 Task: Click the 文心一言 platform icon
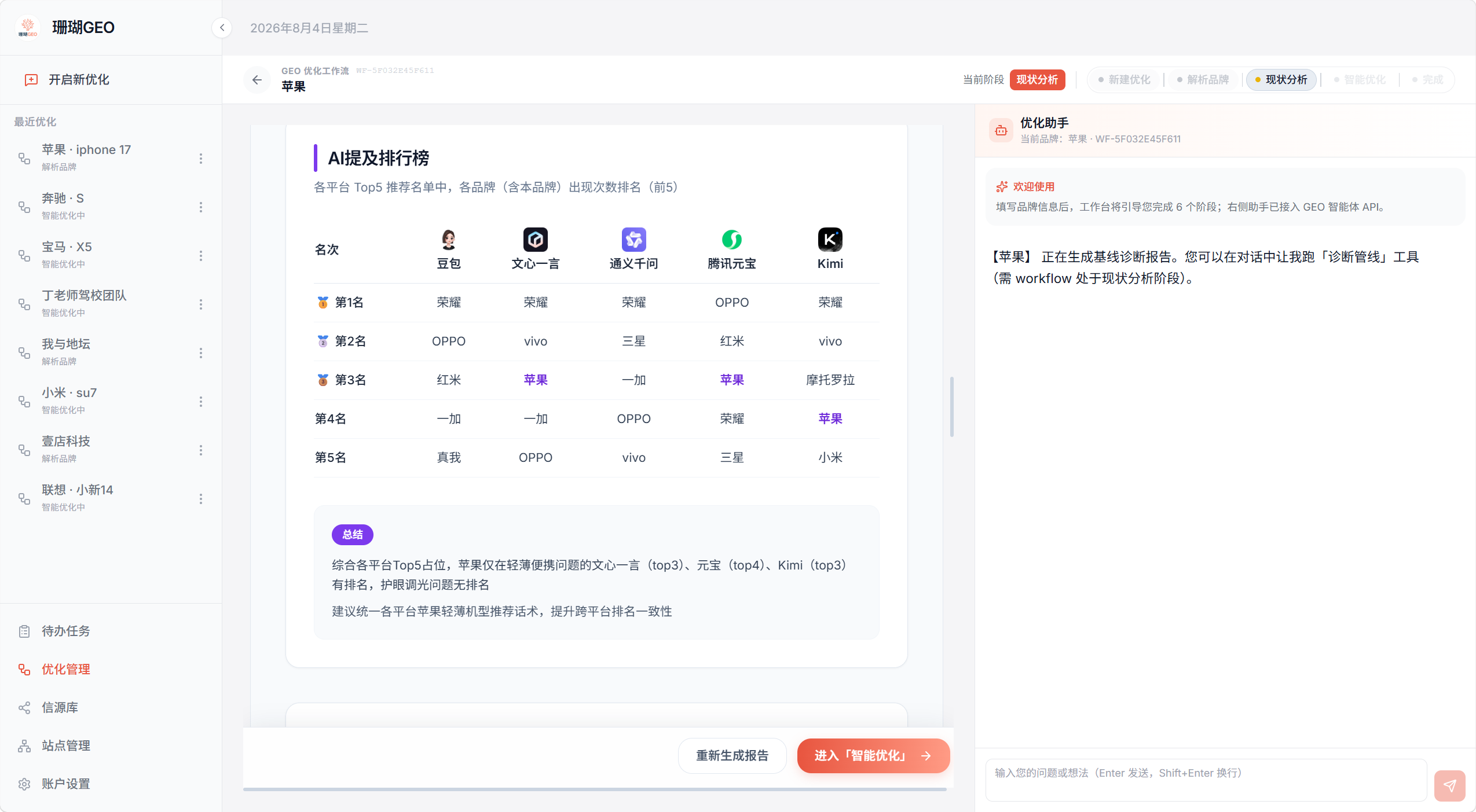536,239
